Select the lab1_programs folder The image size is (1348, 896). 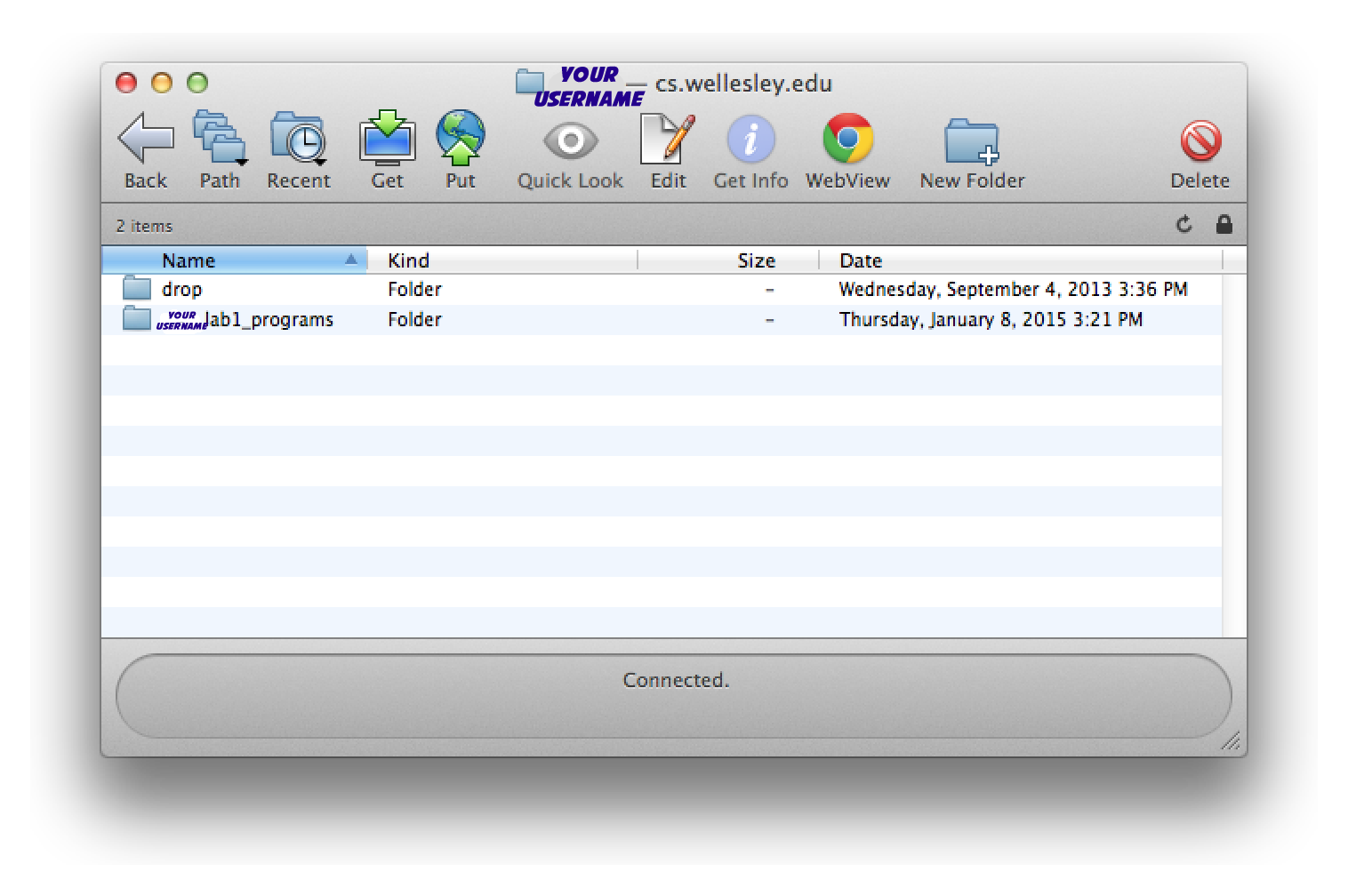pos(267,320)
